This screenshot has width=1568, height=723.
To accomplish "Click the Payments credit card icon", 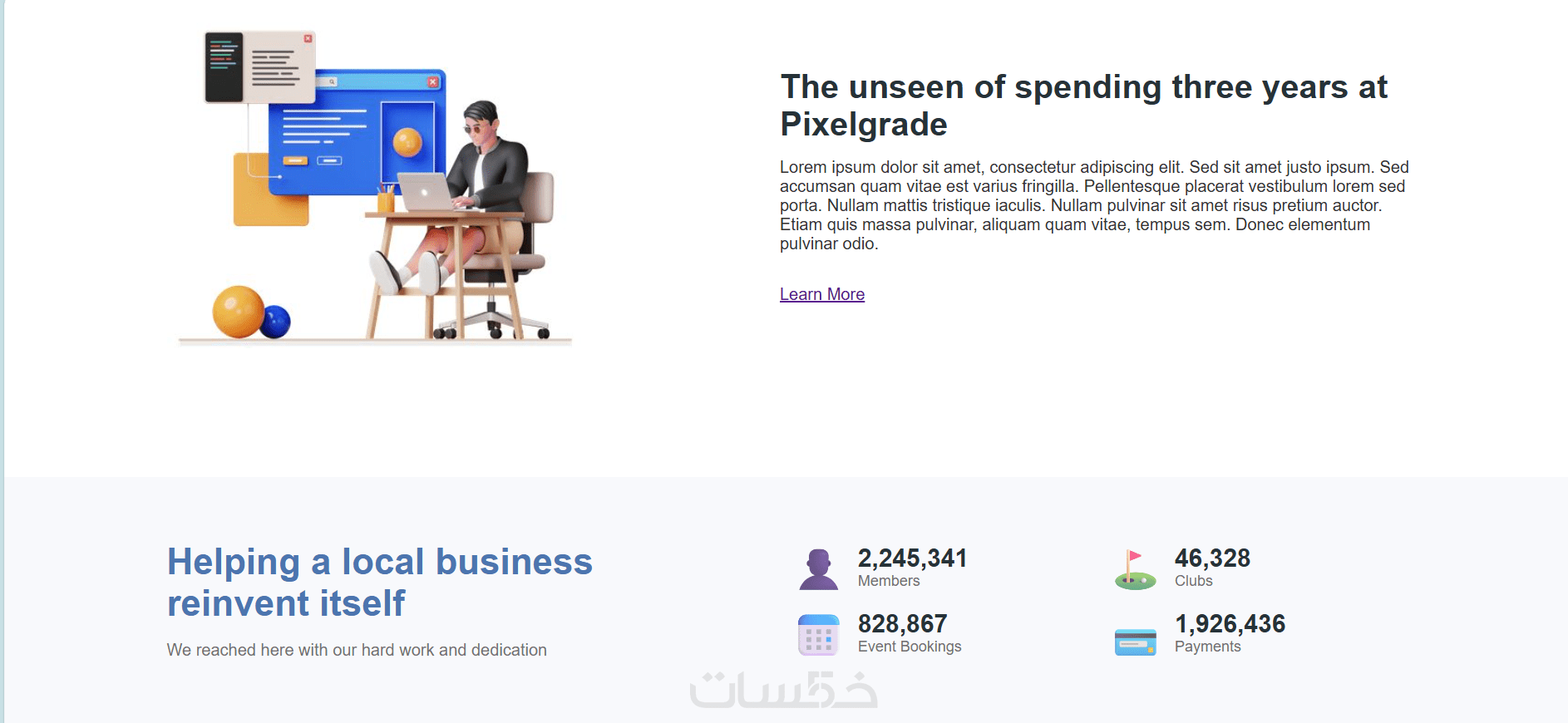I will 1135,642.
